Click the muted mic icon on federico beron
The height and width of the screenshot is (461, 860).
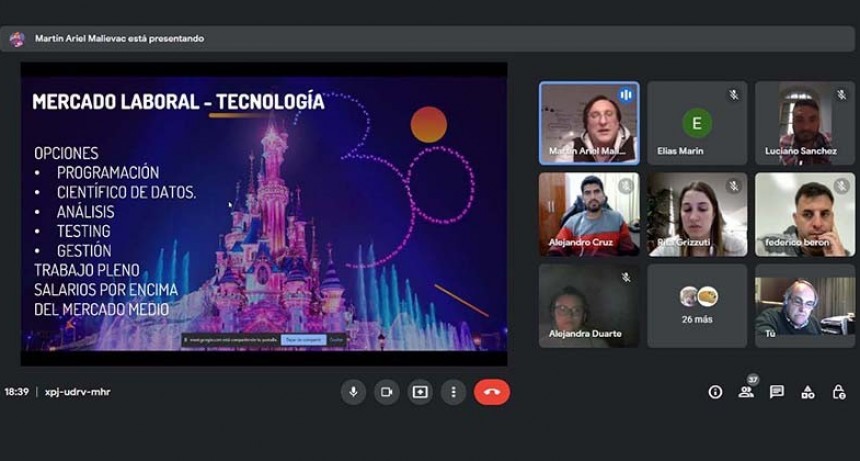click(841, 186)
